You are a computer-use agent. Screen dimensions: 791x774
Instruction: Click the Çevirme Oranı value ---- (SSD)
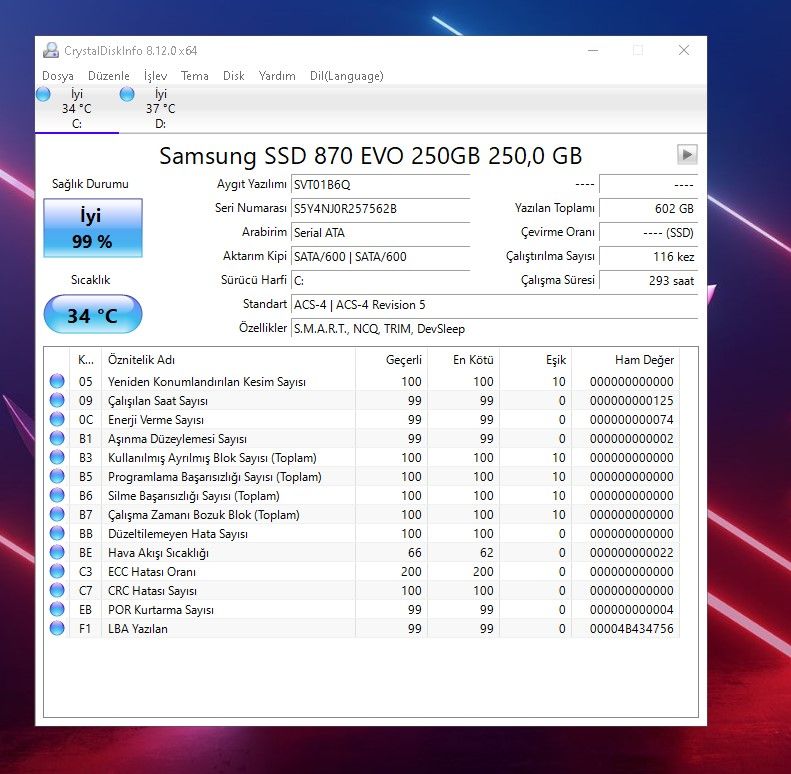click(x=649, y=233)
